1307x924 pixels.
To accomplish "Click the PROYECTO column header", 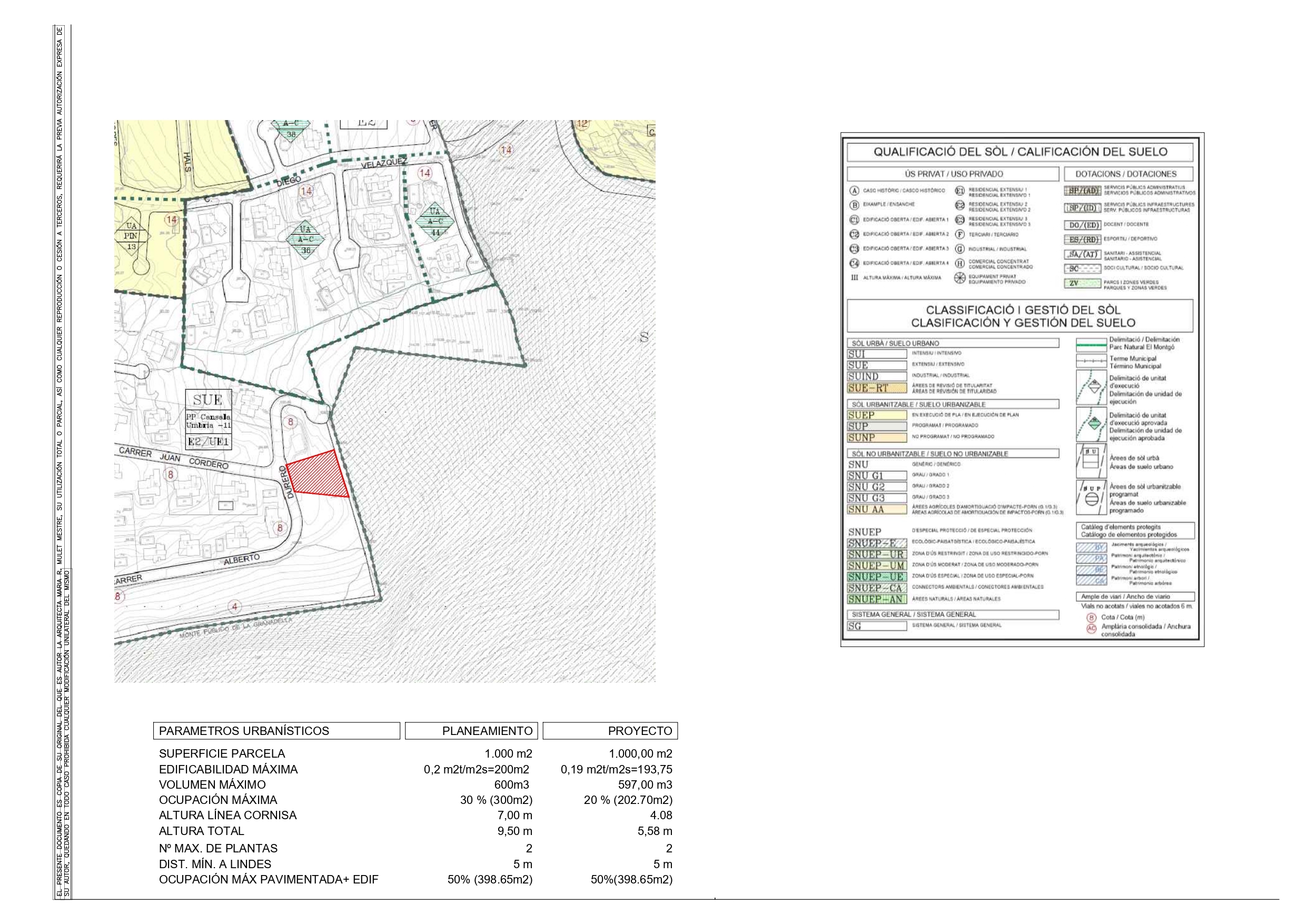I will [x=610, y=731].
